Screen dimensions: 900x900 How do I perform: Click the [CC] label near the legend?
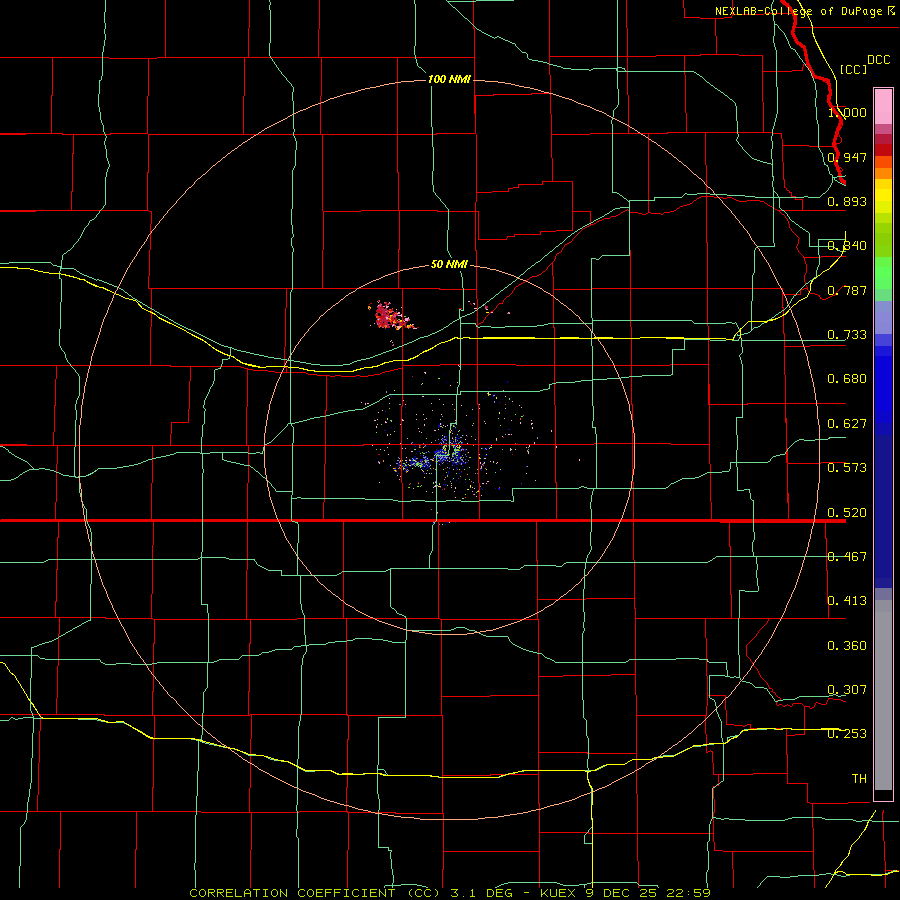pyautogui.click(x=854, y=69)
